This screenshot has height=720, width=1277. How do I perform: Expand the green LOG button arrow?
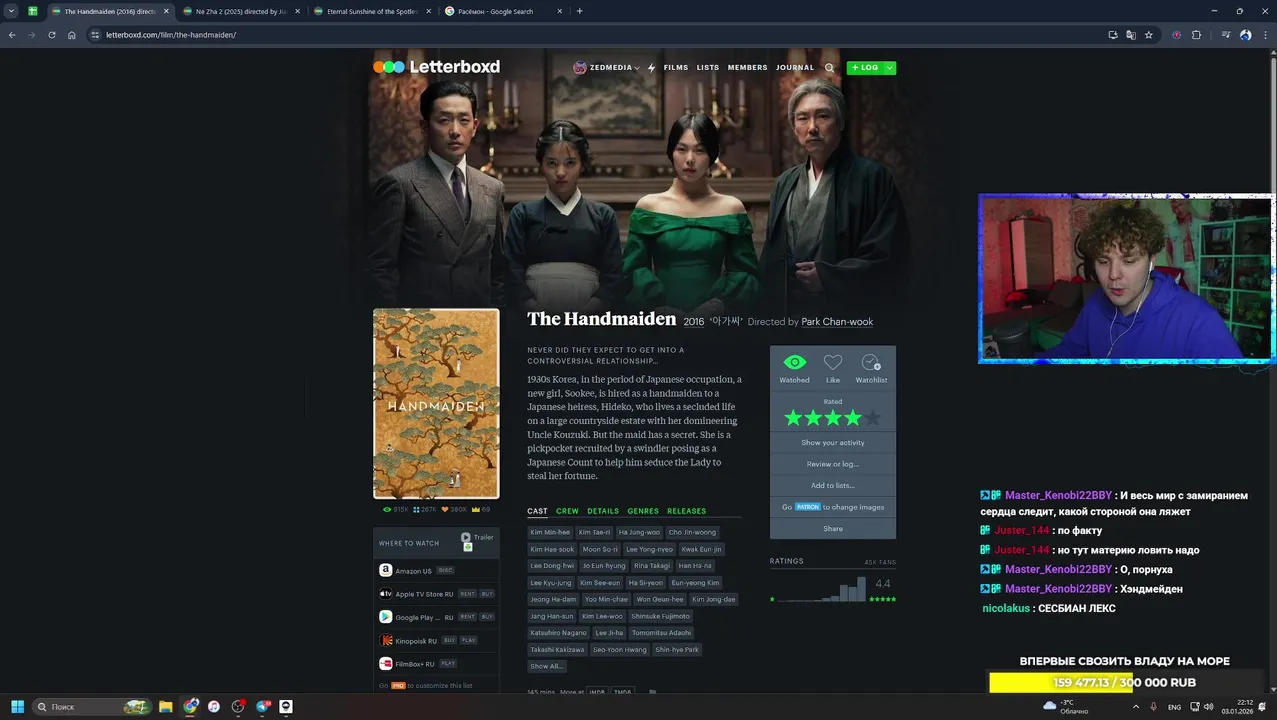890,68
